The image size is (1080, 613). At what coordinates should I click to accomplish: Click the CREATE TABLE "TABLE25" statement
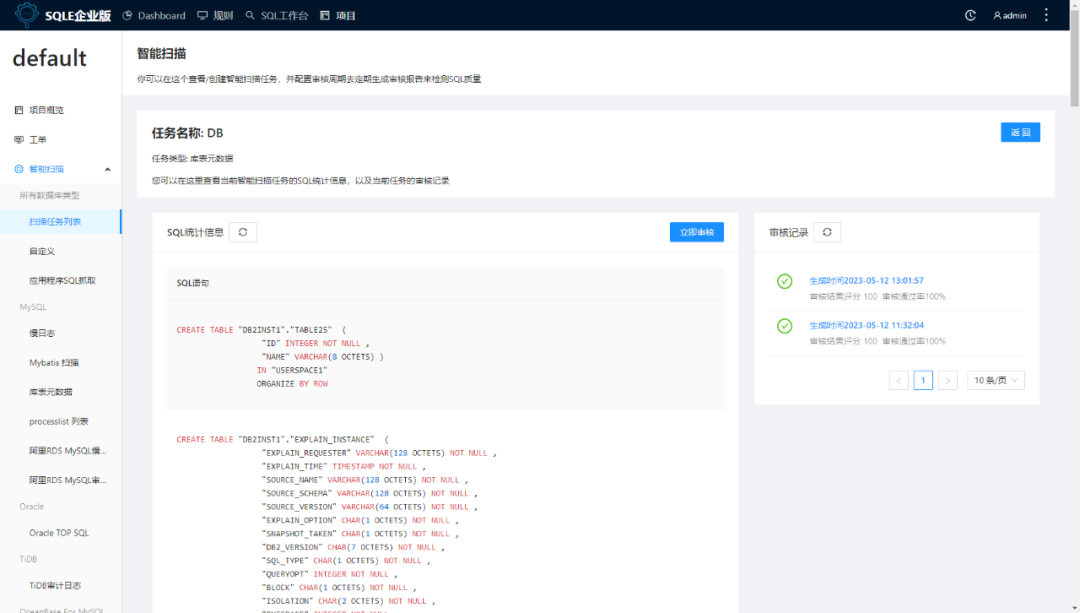click(280, 357)
